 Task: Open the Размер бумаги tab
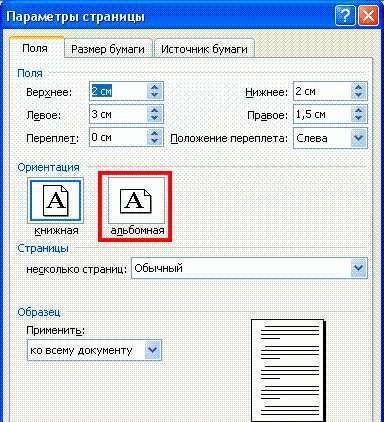click(x=108, y=49)
